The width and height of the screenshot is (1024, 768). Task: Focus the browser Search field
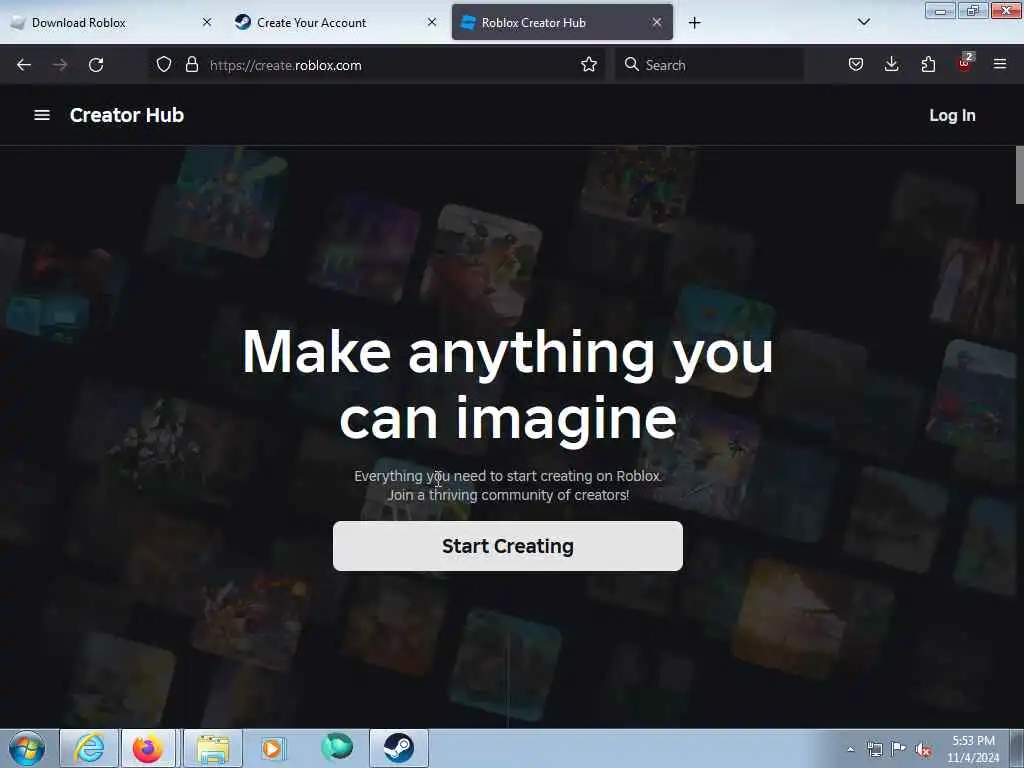(709, 65)
